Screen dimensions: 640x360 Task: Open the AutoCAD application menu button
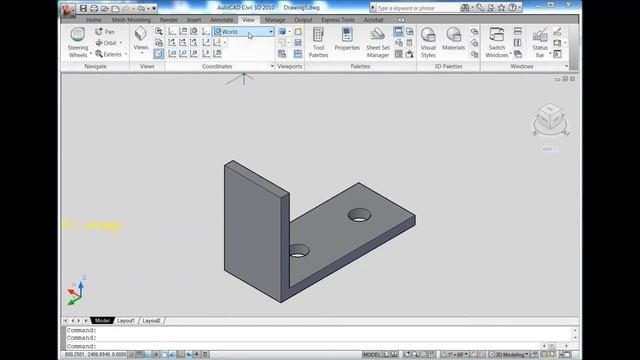tap(68, 10)
